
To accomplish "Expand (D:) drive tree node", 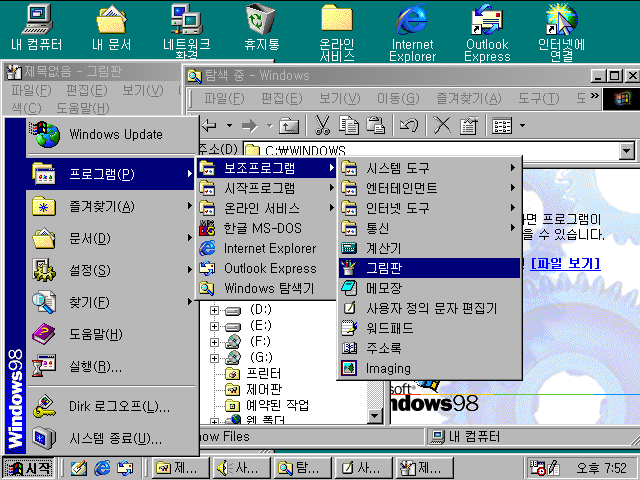I will pyautogui.click(x=214, y=310).
